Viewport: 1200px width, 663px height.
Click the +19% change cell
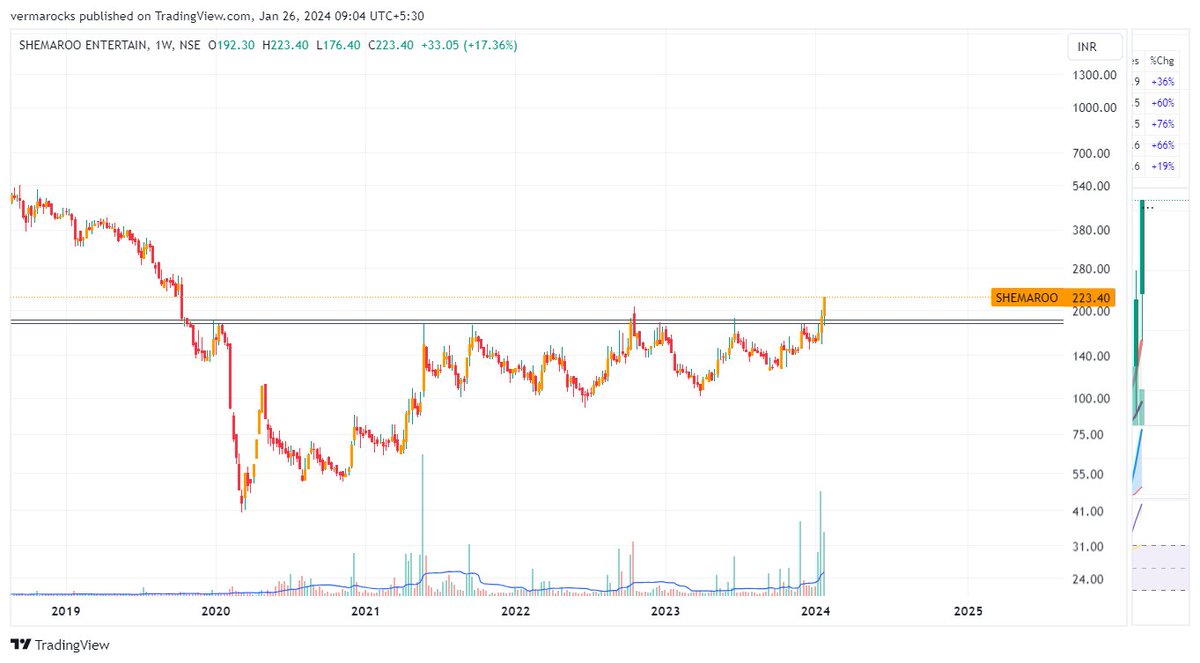click(1163, 166)
